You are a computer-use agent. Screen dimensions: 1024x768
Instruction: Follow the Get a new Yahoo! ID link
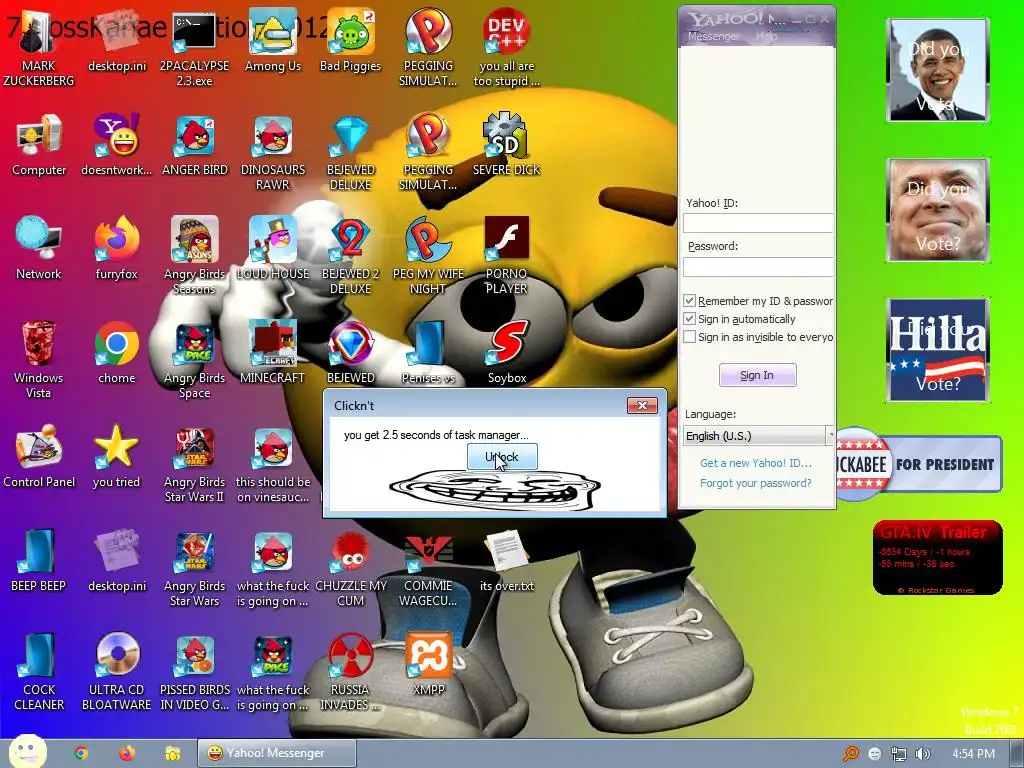[x=756, y=463]
